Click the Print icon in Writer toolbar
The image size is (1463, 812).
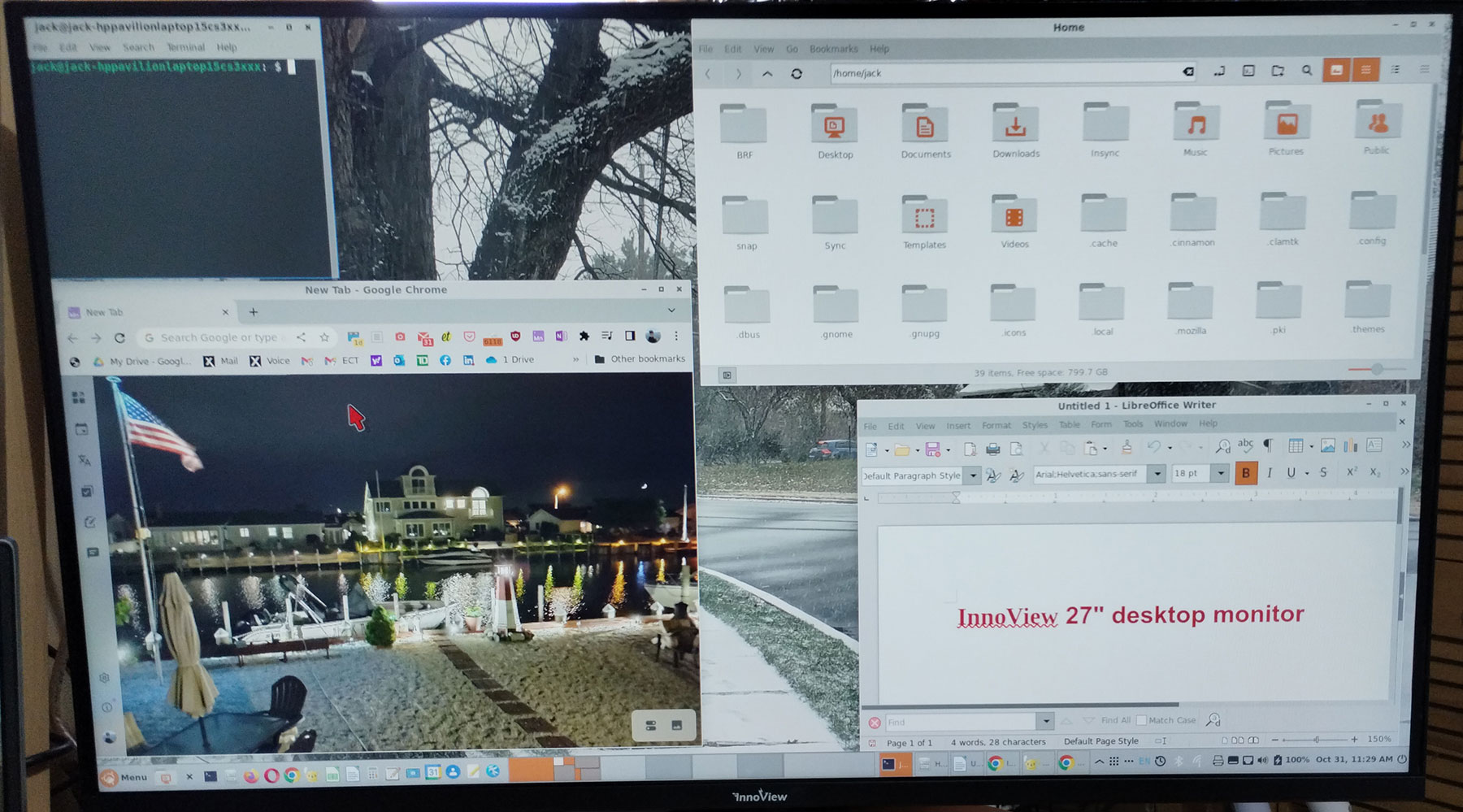click(992, 449)
